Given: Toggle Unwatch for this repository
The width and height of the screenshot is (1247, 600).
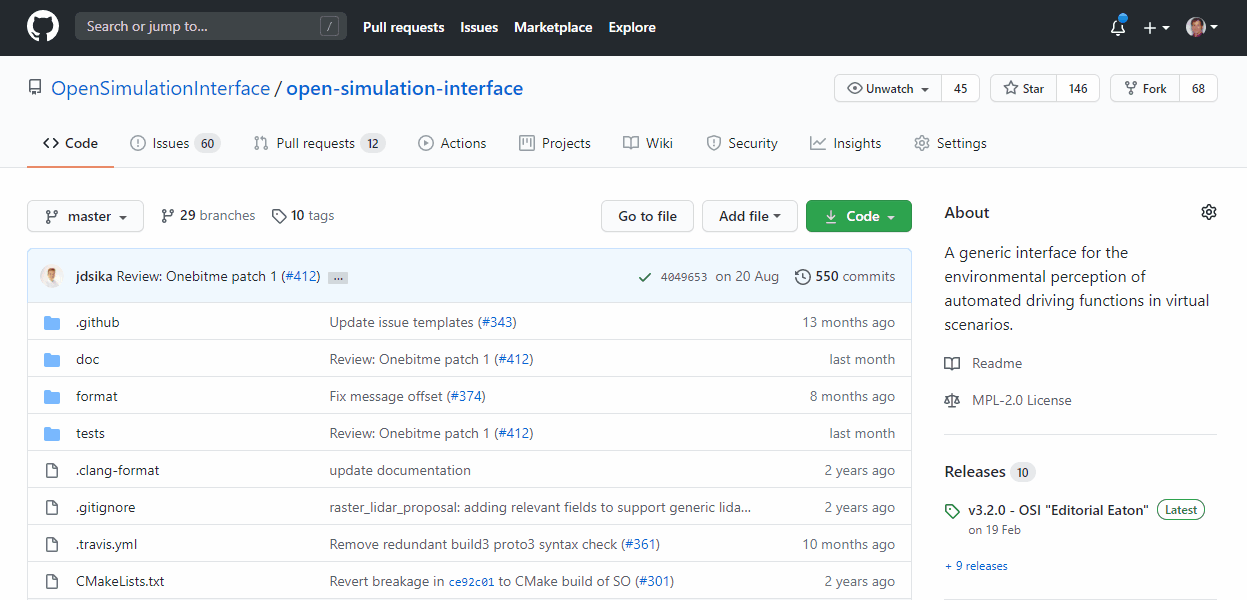Looking at the screenshot, I should [888, 88].
